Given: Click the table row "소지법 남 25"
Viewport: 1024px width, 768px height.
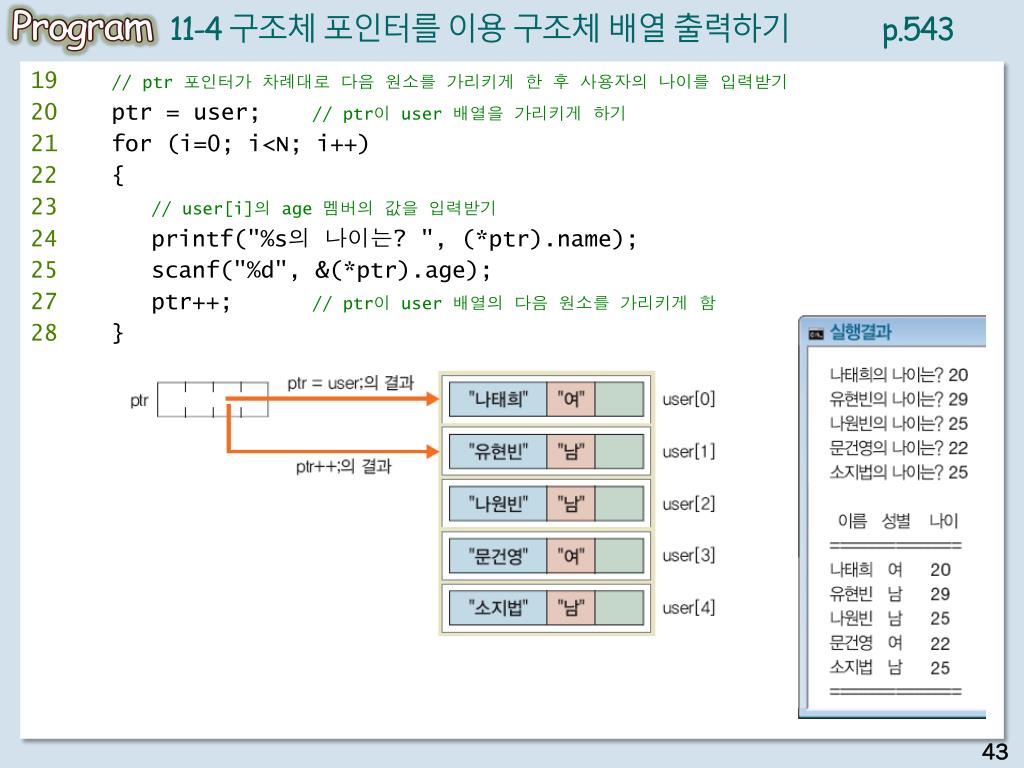Looking at the screenshot, I should pyautogui.click(x=890, y=668).
